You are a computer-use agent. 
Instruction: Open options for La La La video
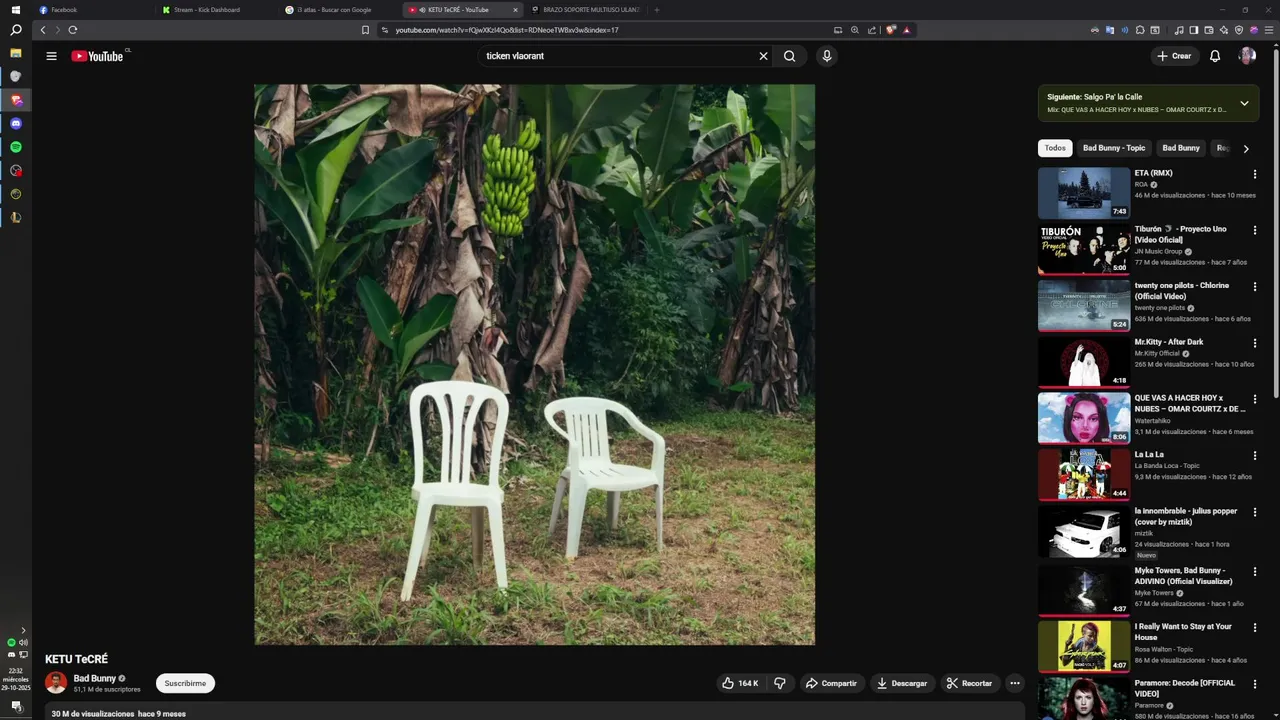pyautogui.click(x=1255, y=456)
